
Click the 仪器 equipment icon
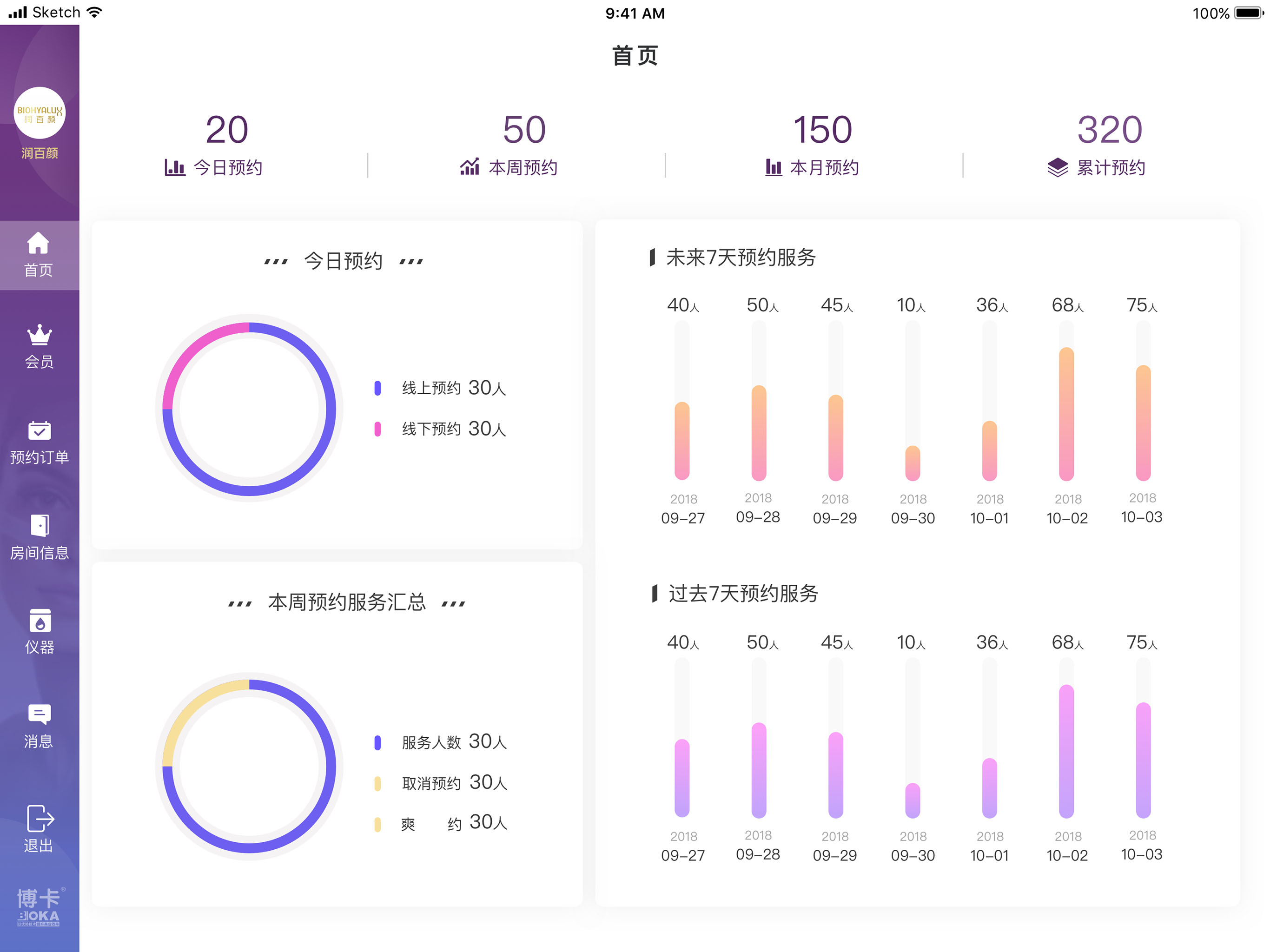click(39, 621)
